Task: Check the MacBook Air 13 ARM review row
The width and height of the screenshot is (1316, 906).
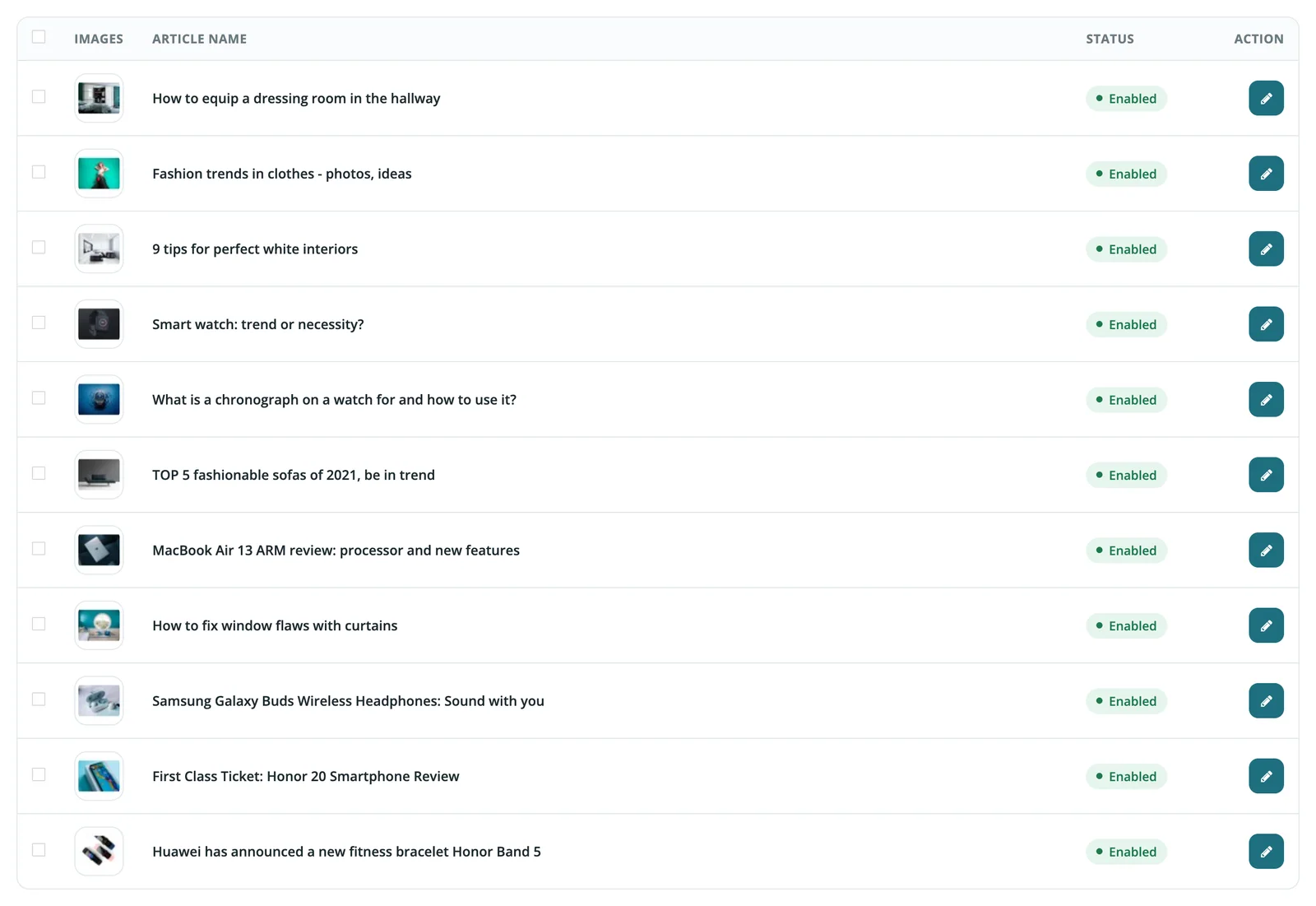Action: [39, 549]
